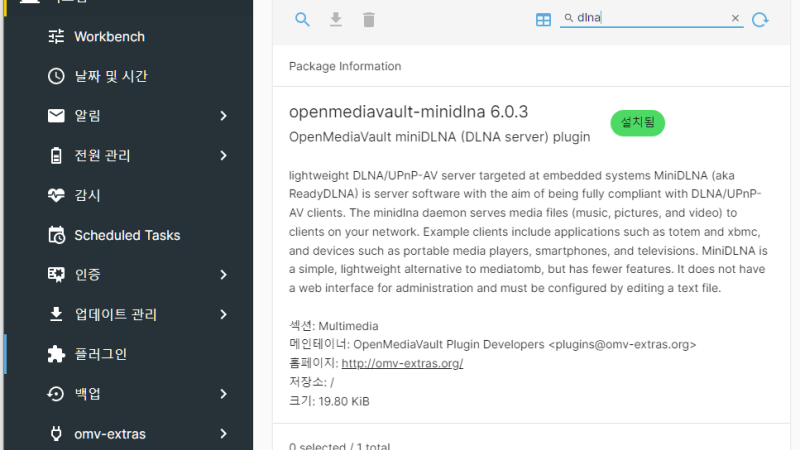Click the 0 selected / 1 total status

click(339, 446)
